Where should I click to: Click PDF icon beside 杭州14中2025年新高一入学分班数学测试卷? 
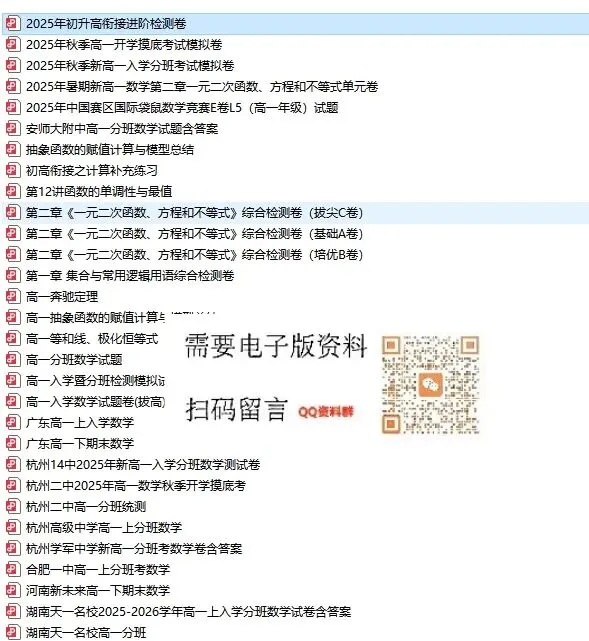13,464
